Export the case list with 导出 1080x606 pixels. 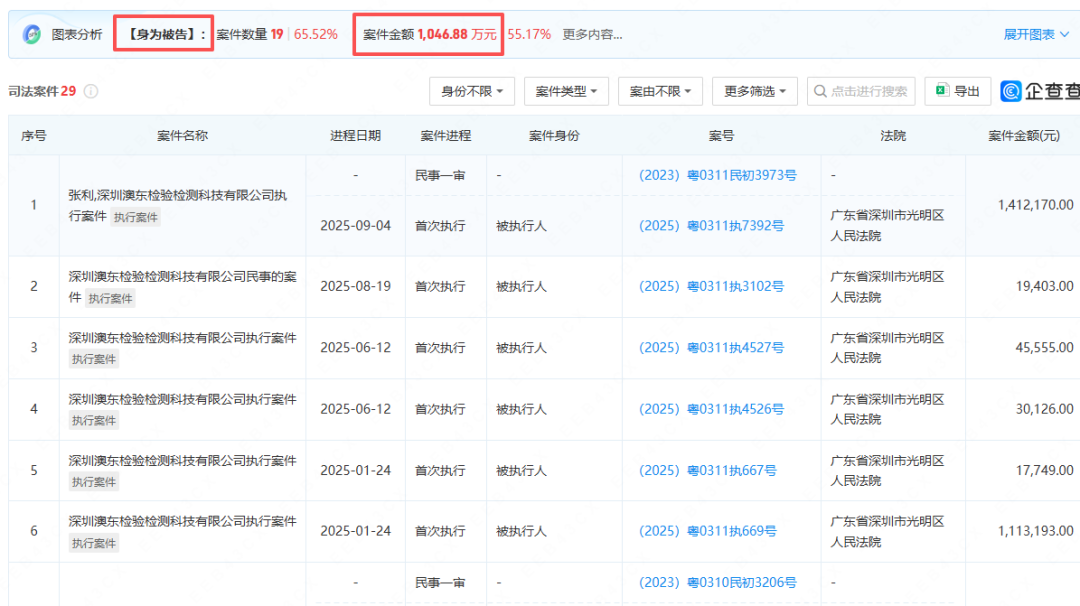pos(957,92)
